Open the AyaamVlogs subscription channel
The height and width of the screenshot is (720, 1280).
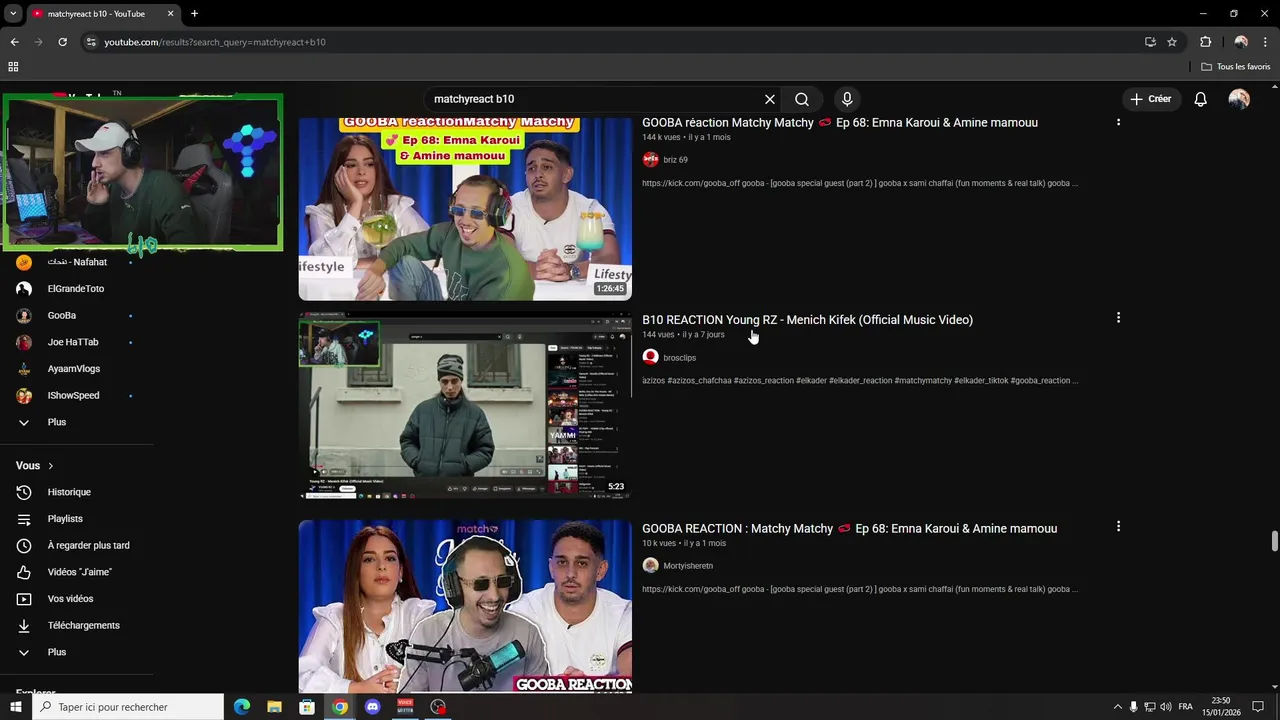tap(76, 369)
